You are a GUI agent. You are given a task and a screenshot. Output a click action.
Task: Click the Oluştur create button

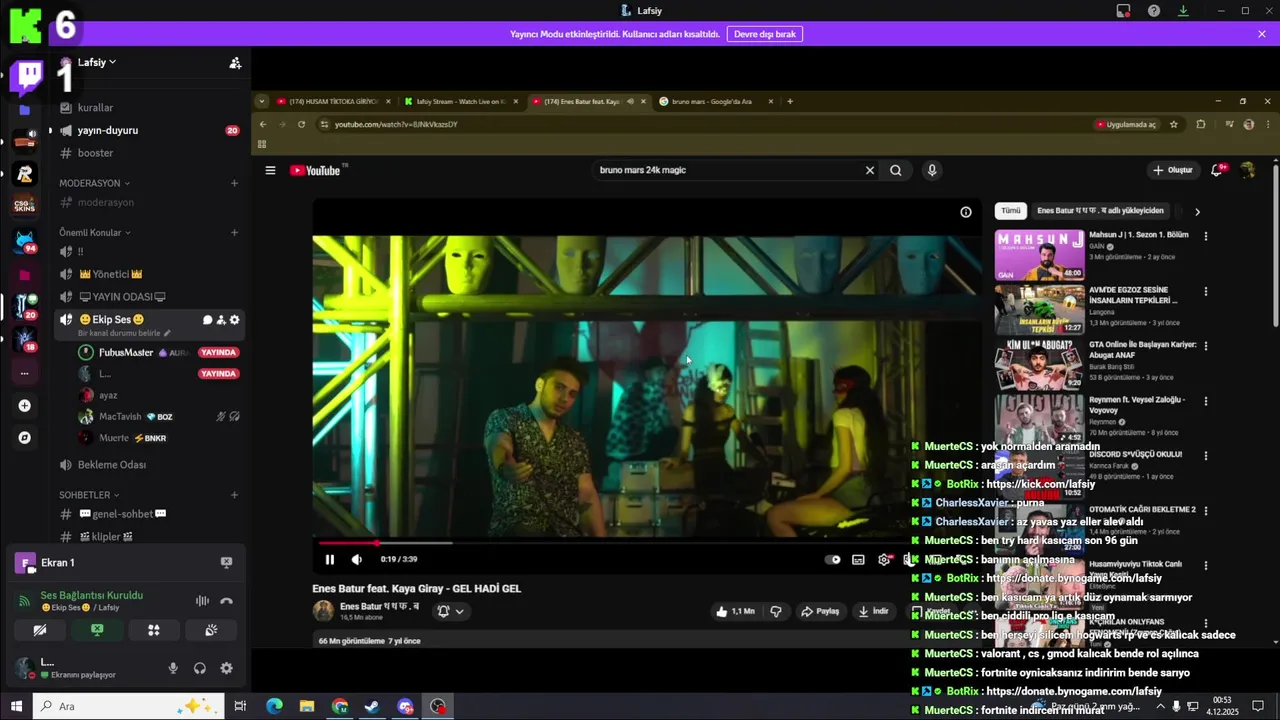[x=1173, y=170]
